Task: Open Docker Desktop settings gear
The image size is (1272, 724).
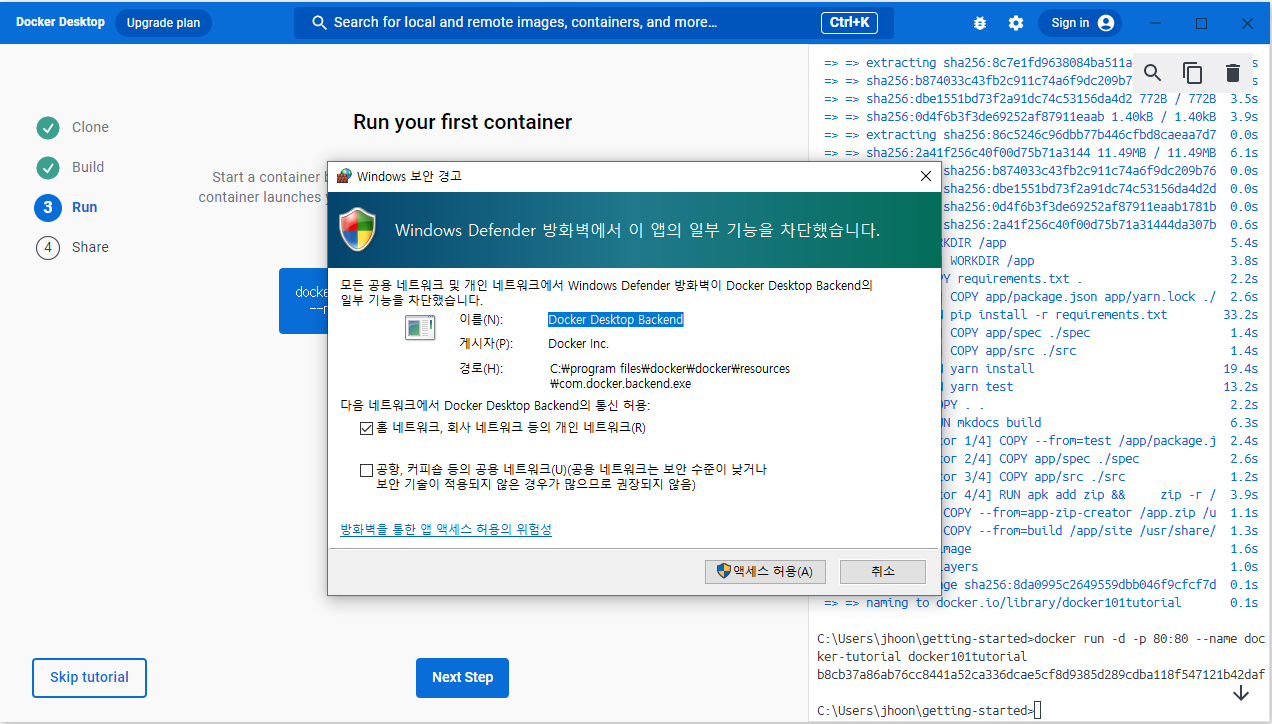Action: tap(1016, 23)
